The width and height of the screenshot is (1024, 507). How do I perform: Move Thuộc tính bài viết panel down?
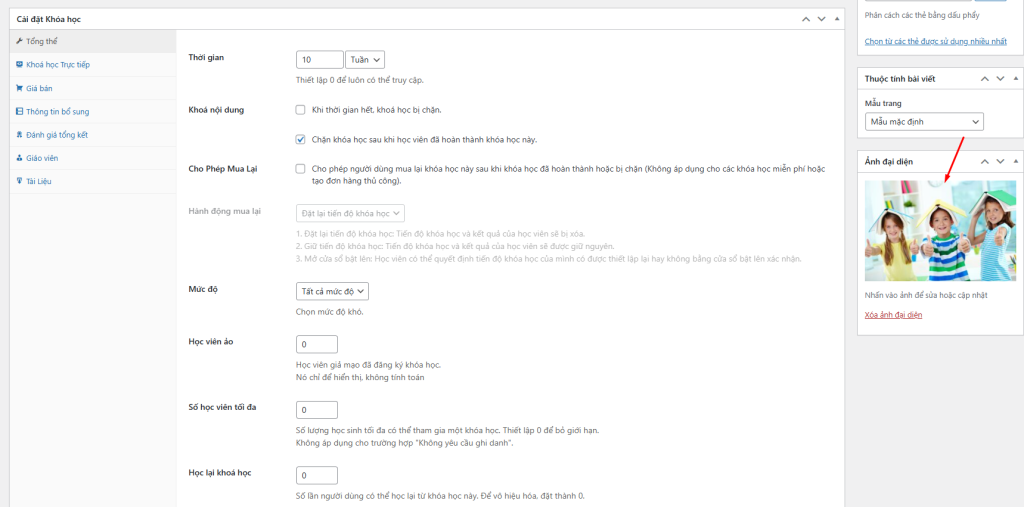coord(999,78)
